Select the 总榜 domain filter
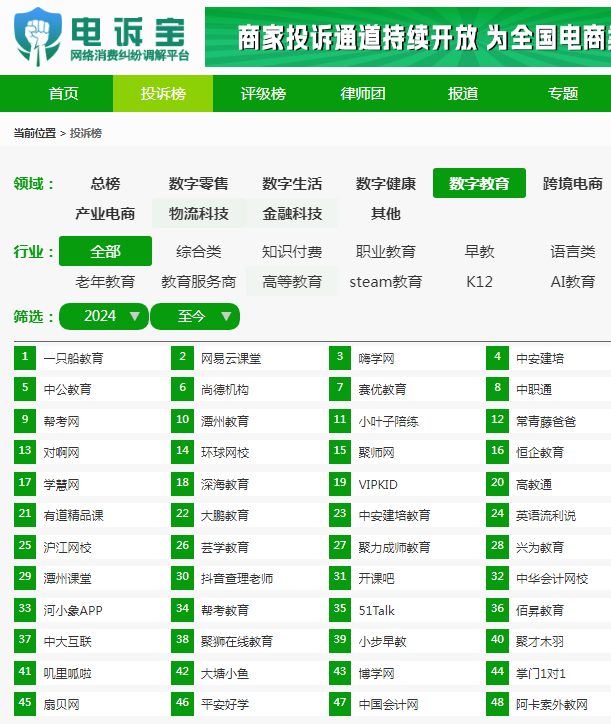 [x=105, y=183]
